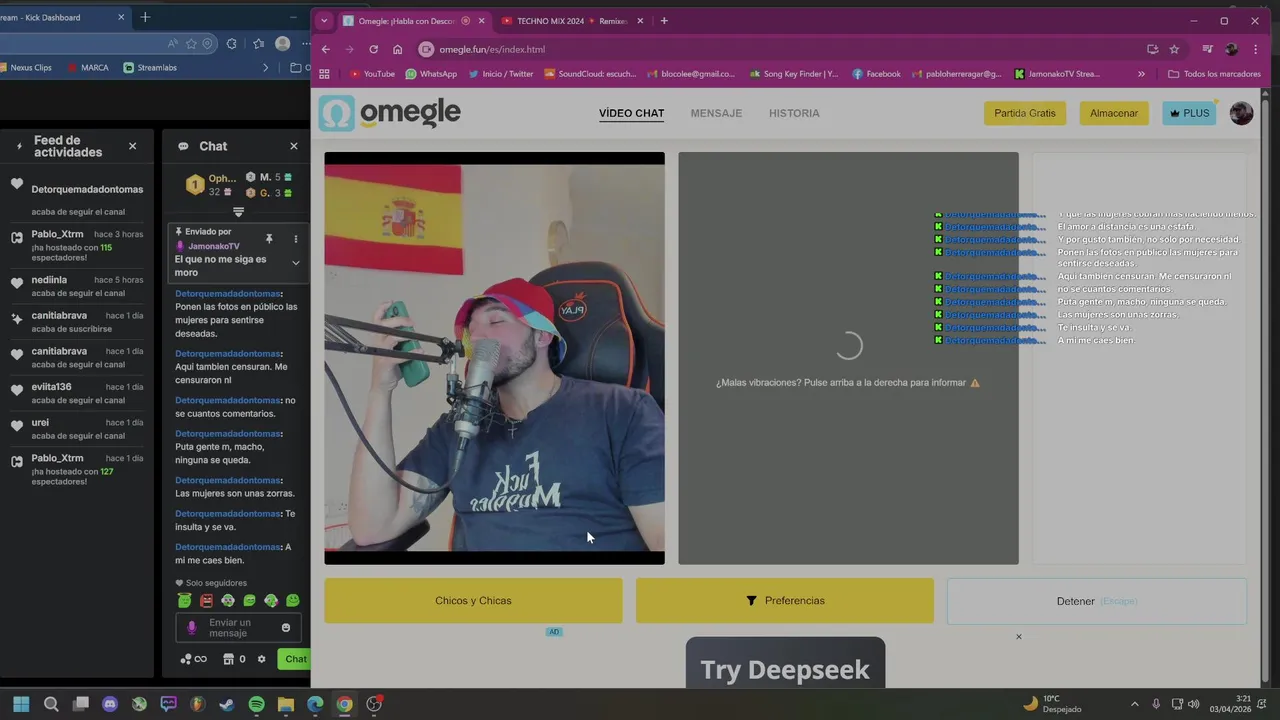Open Preferencias filter options

[785, 600]
